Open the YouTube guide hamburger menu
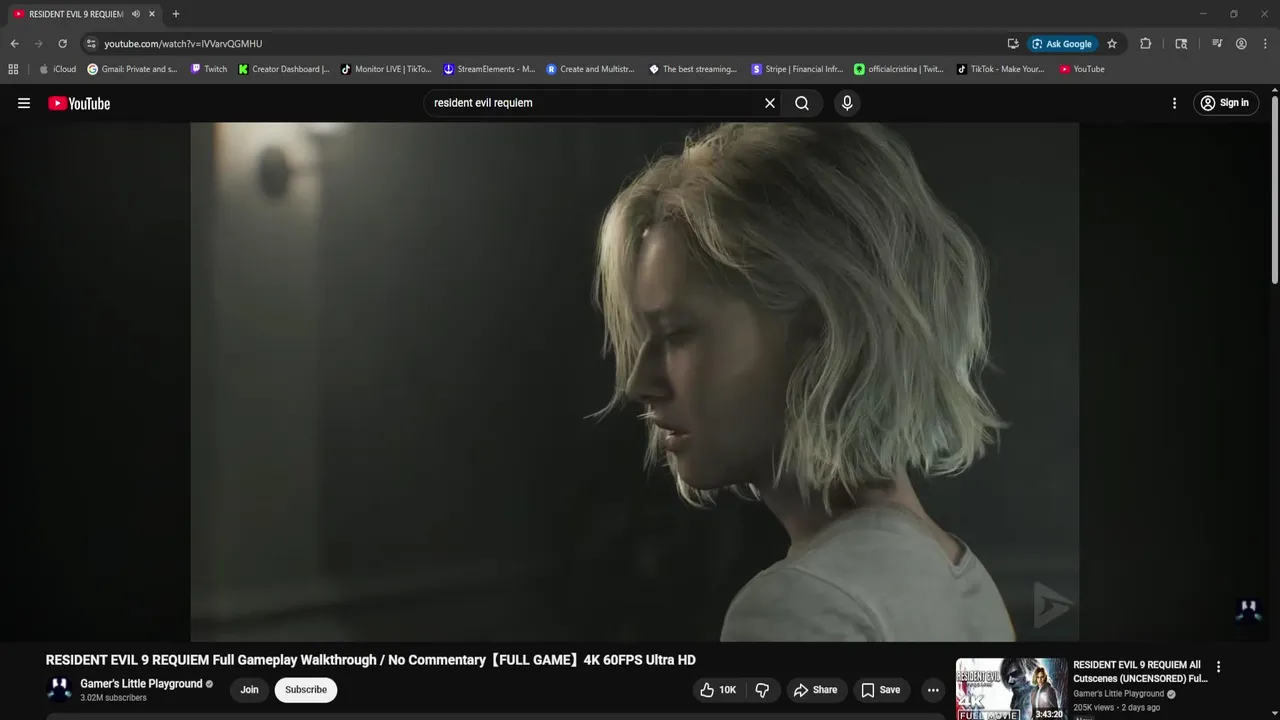Screen dimensions: 1280x720 point(24,103)
